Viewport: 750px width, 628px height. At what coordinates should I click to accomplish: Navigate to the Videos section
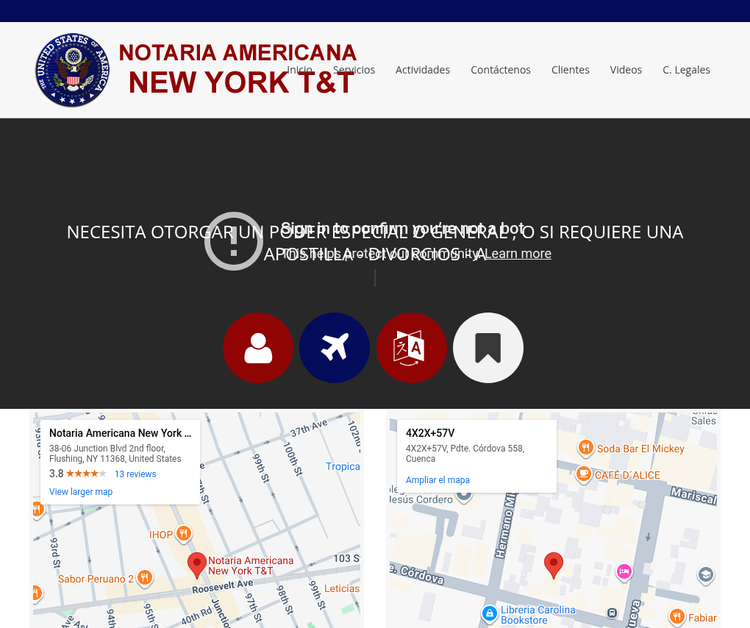tap(626, 70)
